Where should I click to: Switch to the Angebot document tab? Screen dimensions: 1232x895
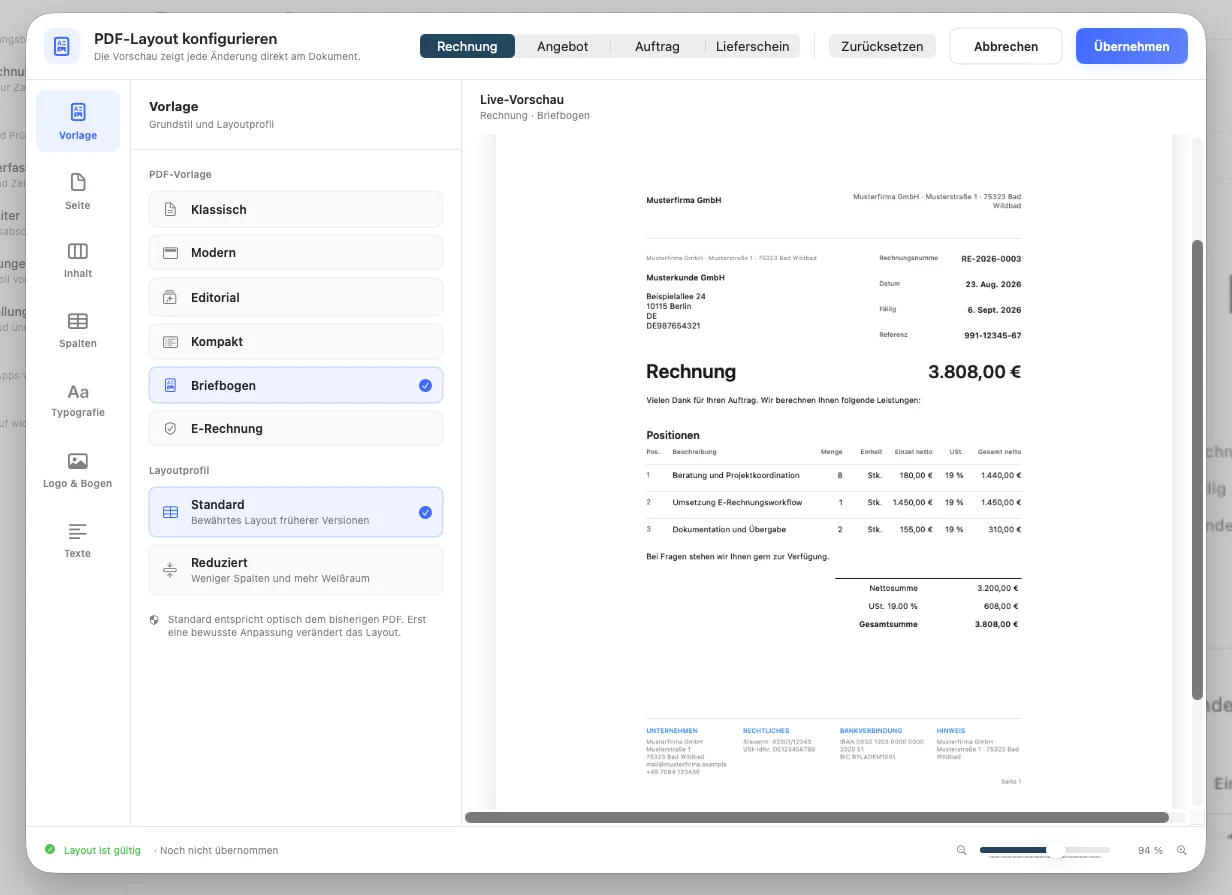point(562,46)
